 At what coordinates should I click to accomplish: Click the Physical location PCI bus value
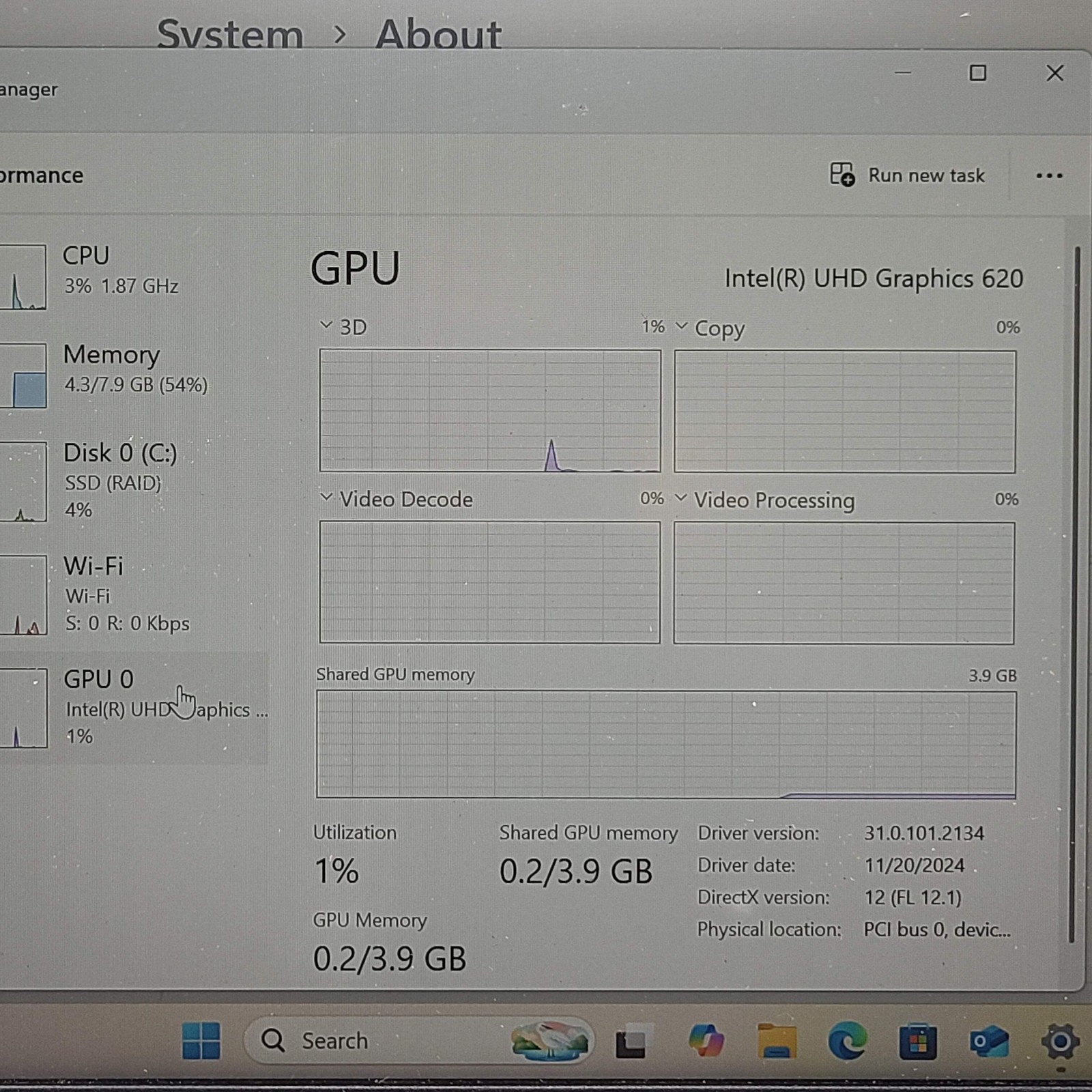(x=937, y=930)
